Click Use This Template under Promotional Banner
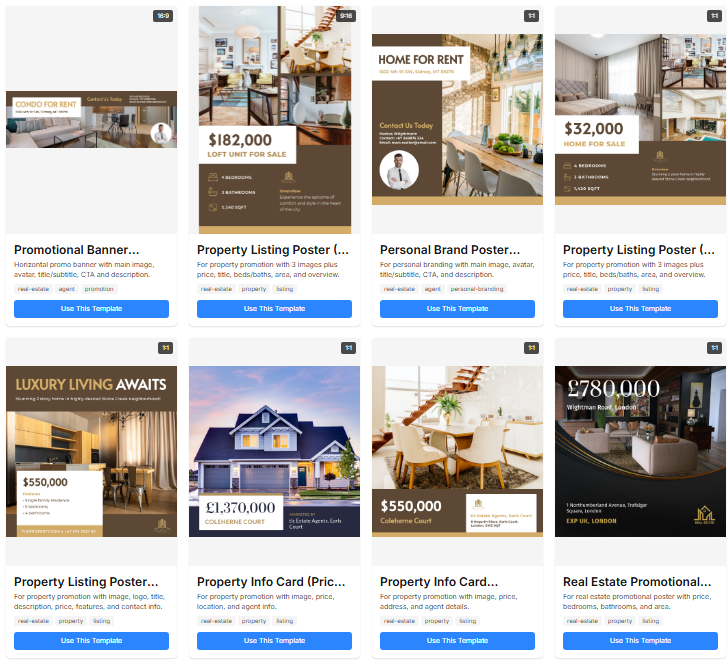Image resolution: width=728 pixels, height=667 pixels. tap(91, 309)
